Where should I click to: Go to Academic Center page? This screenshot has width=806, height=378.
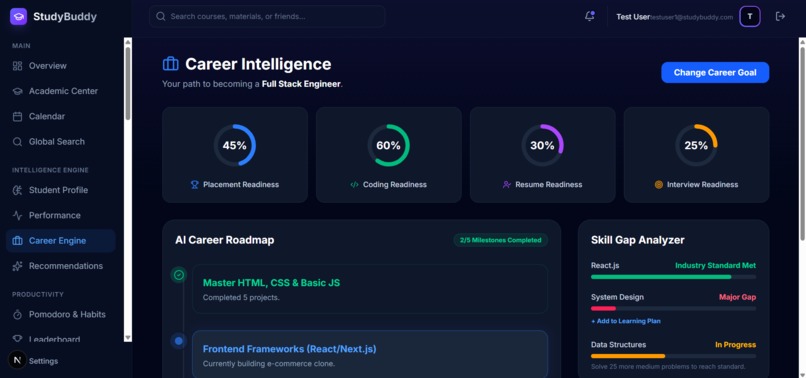pyautogui.click(x=61, y=91)
